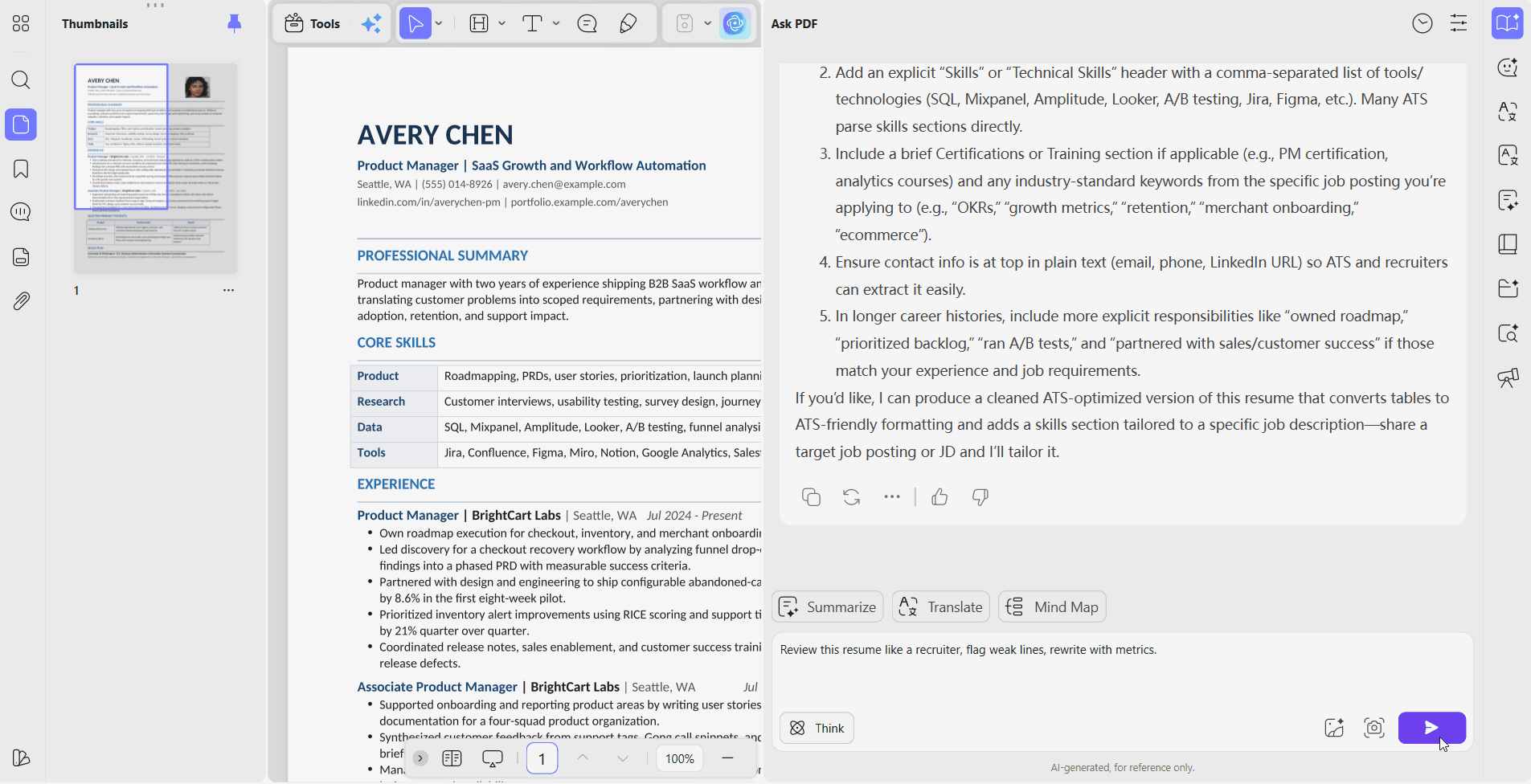Image resolution: width=1531 pixels, height=784 pixels.
Task: Open the AI chat smiley icon in right sidebar
Action: pos(1508,67)
